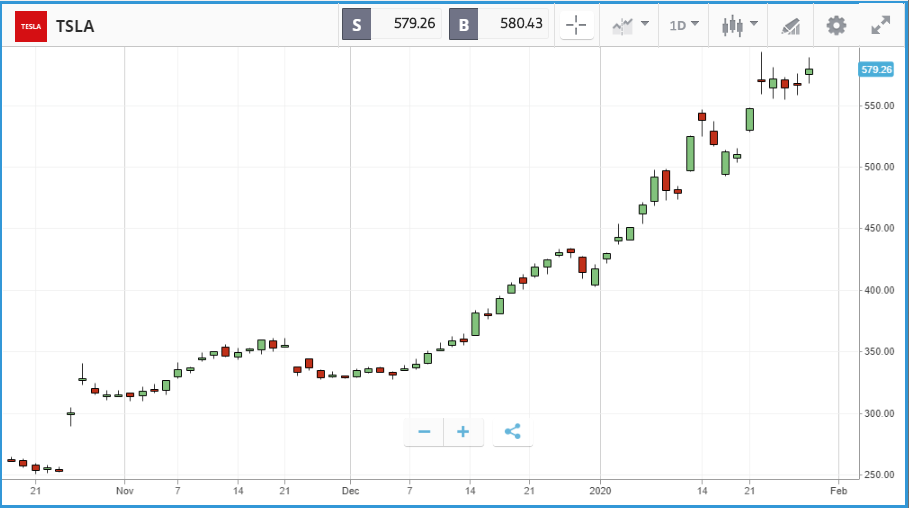This screenshot has height=508, width=909.
Task: Click the 250.00 price axis label
Action: (880, 474)
